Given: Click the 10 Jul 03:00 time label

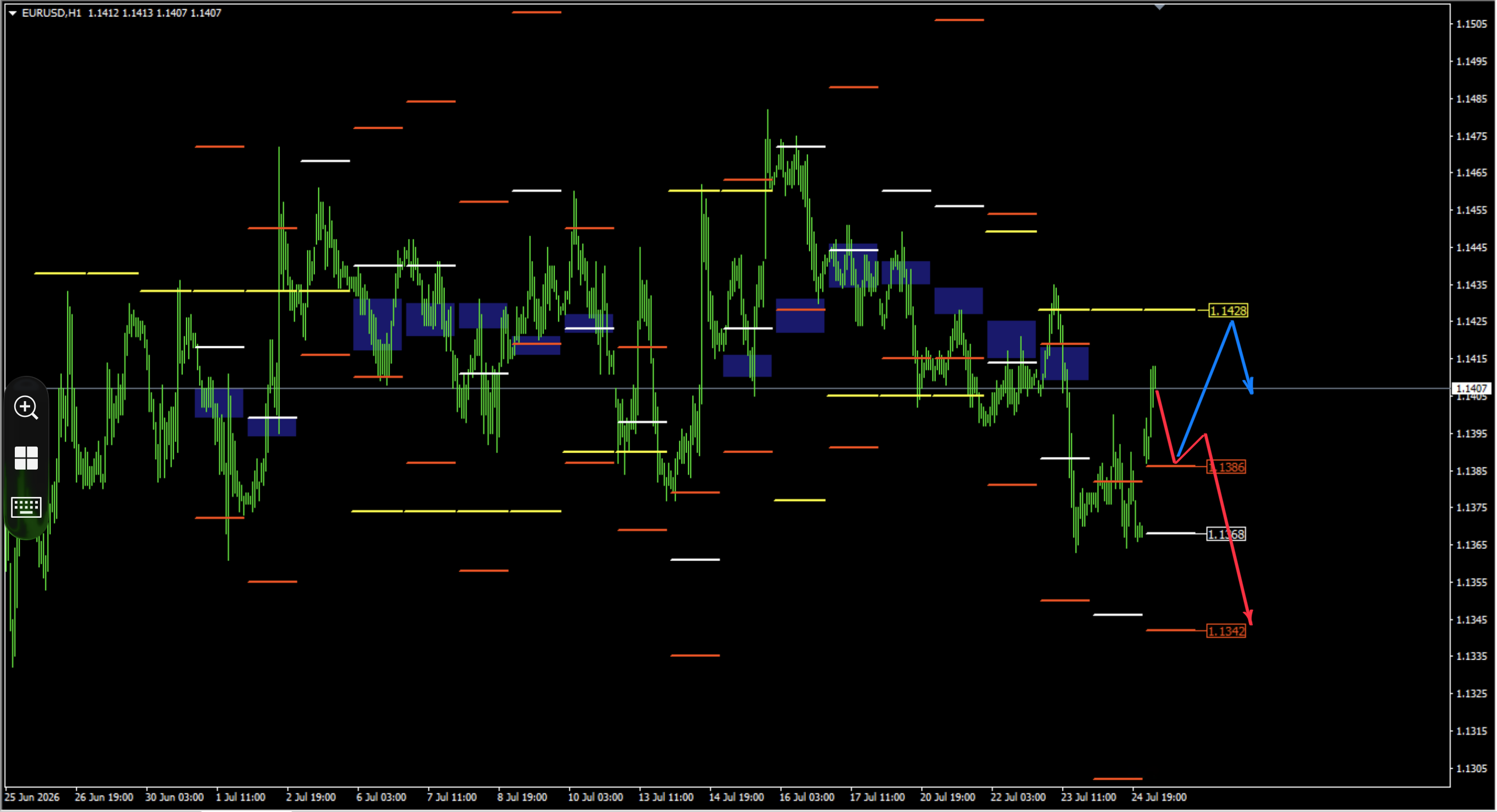Looking at the screenshot, I should (595, 797).
